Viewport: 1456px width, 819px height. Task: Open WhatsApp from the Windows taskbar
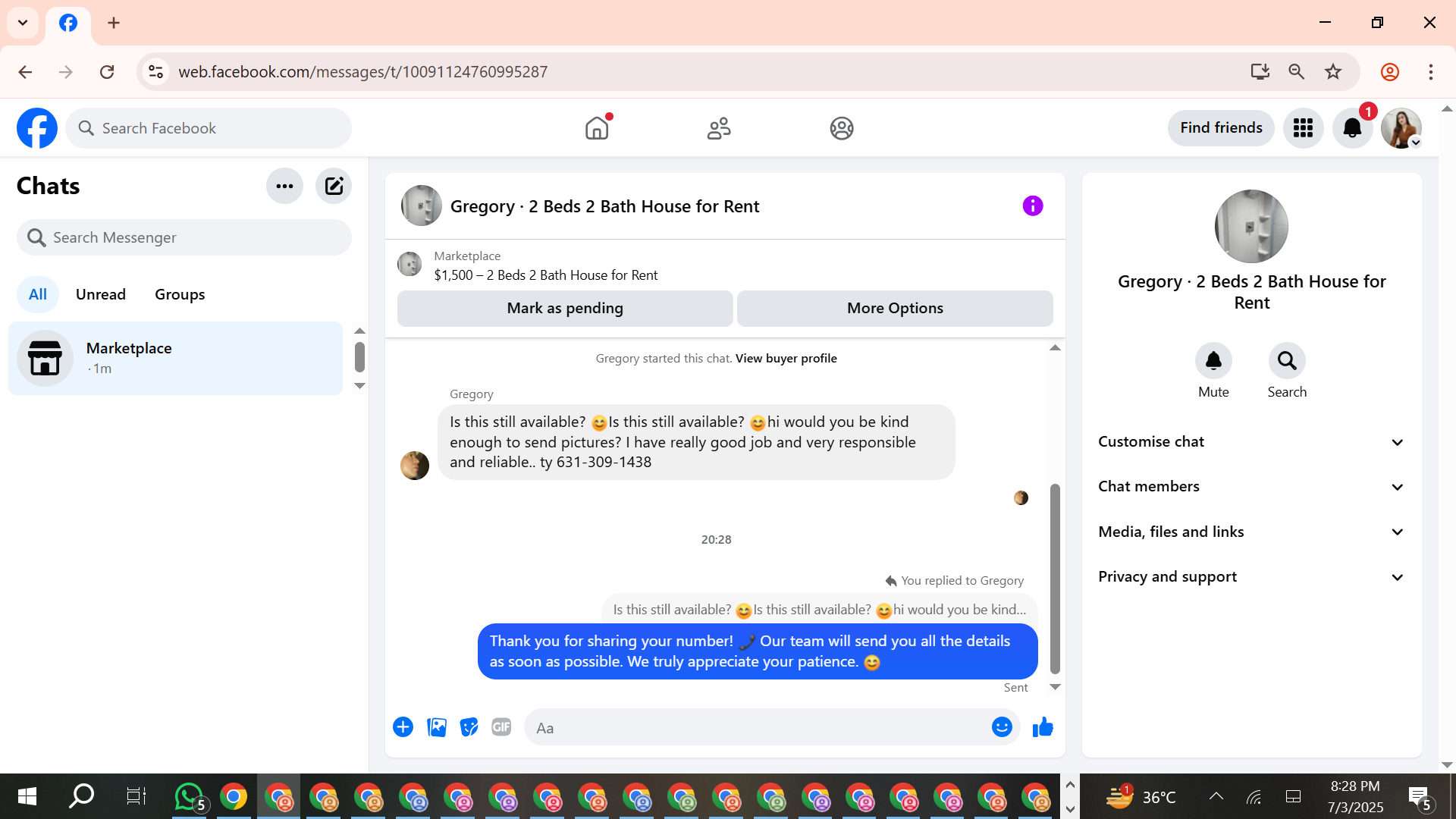tap(189, 796)
